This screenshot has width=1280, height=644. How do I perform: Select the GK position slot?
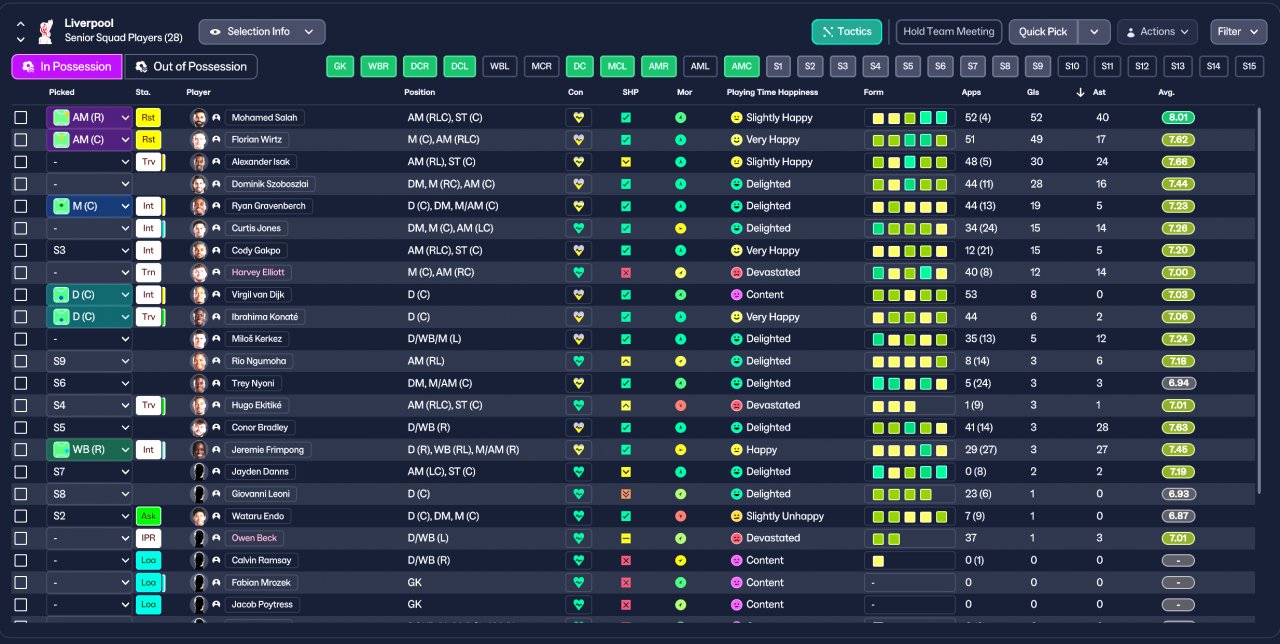point(341,67)
